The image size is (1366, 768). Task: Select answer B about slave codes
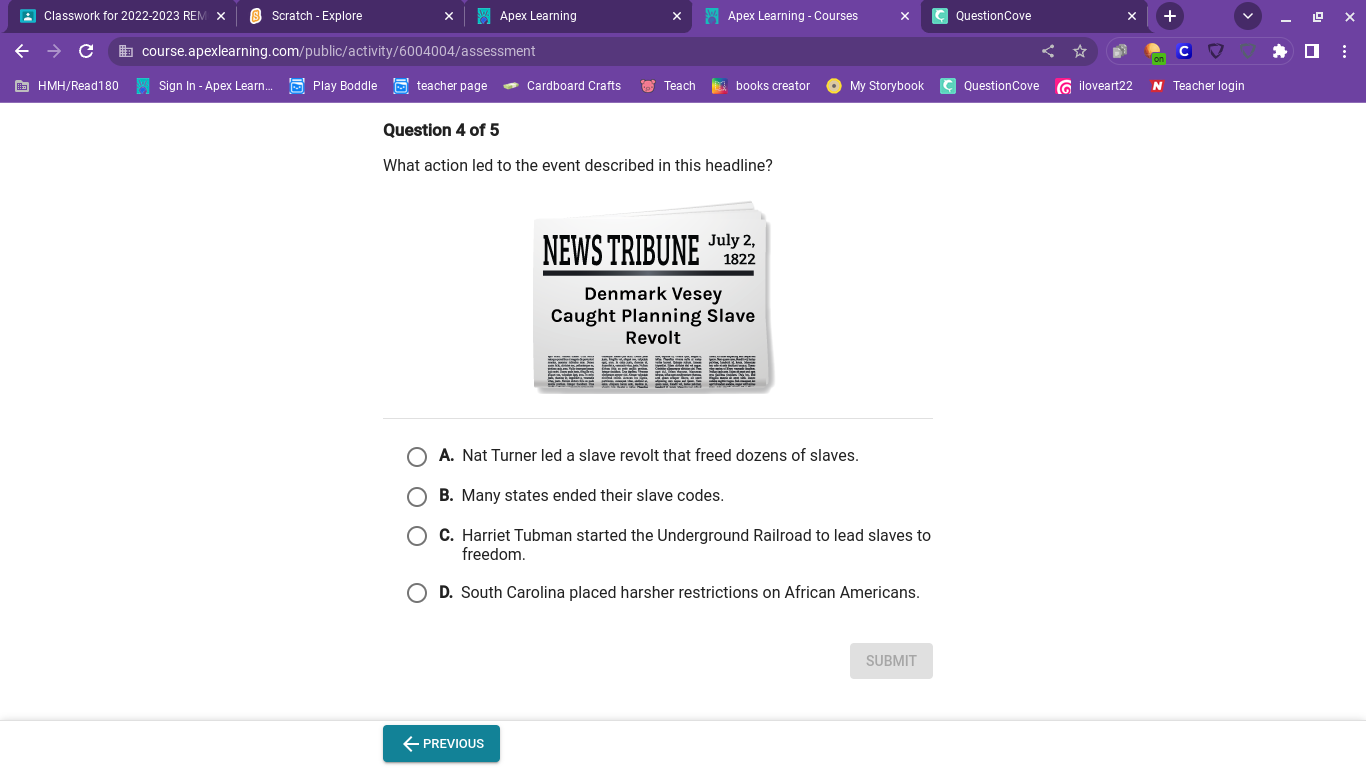tap(417, 497)
